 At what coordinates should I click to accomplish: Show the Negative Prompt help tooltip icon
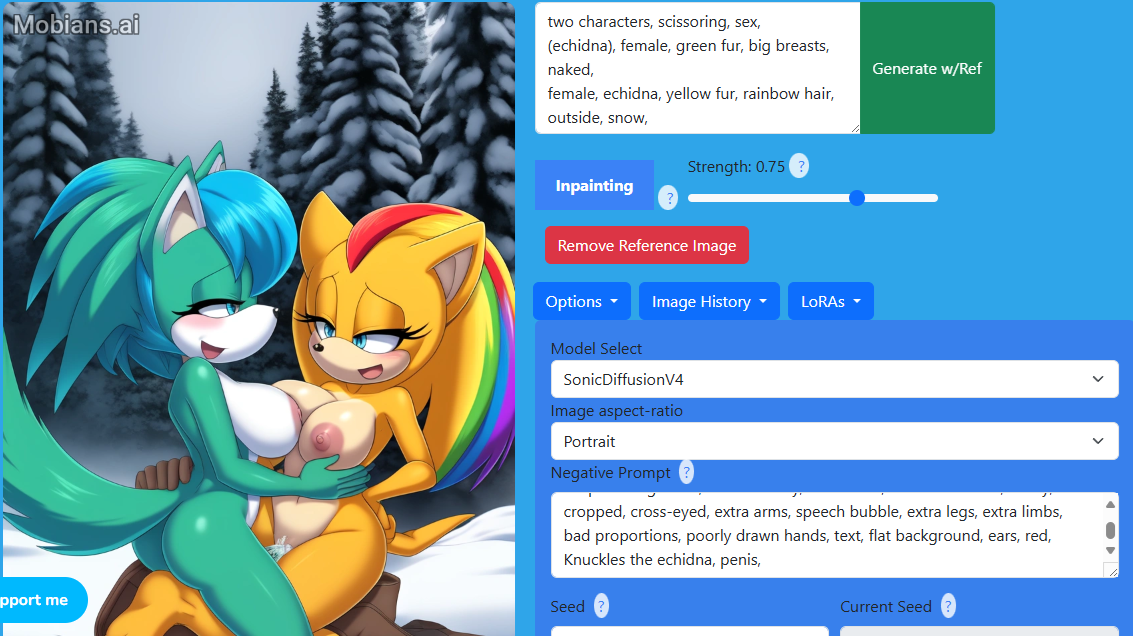coord(686,473)
